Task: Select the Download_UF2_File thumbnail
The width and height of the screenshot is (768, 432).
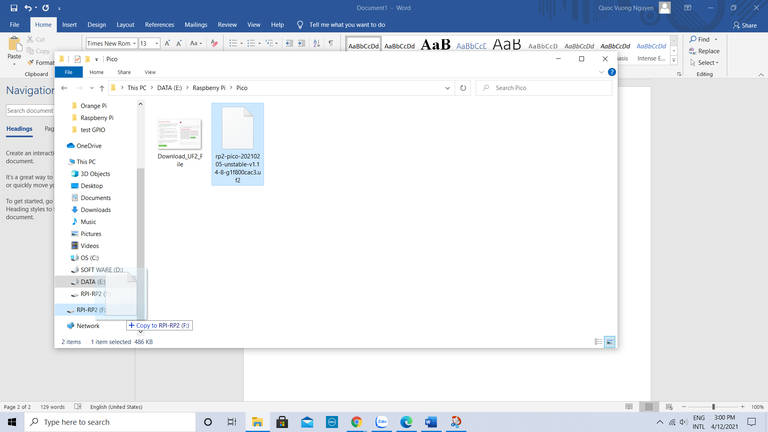Action: (180, 134)
